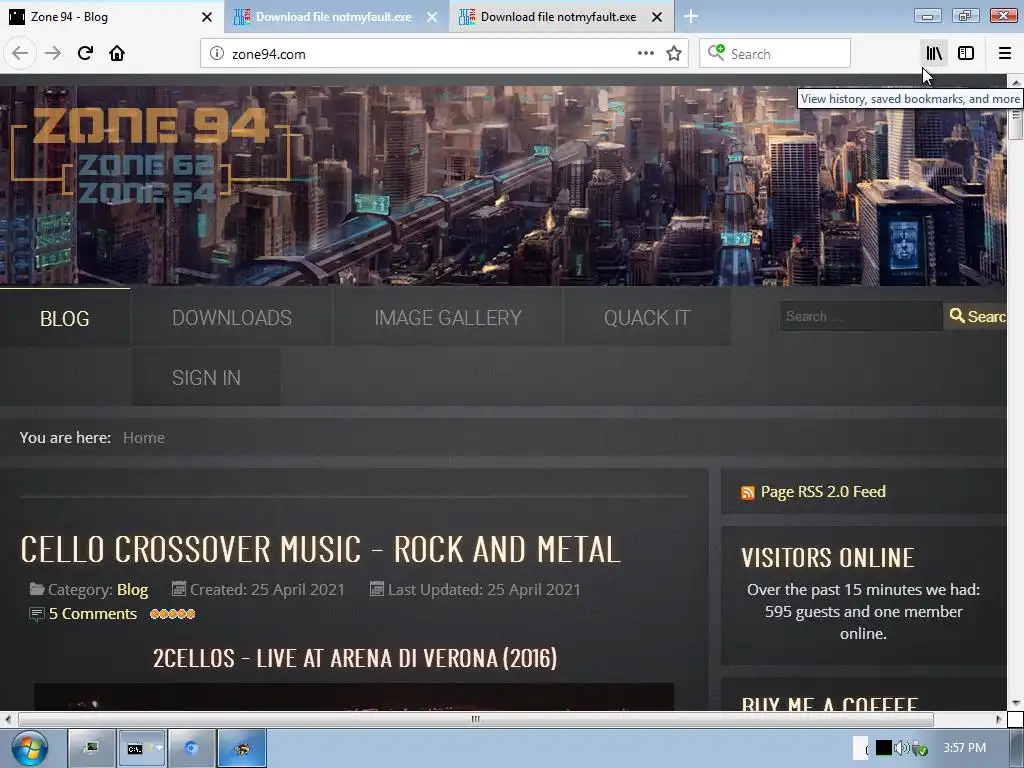Open the Blog category link
Screen dimensions: 1024x768
(x=133, y=590)
